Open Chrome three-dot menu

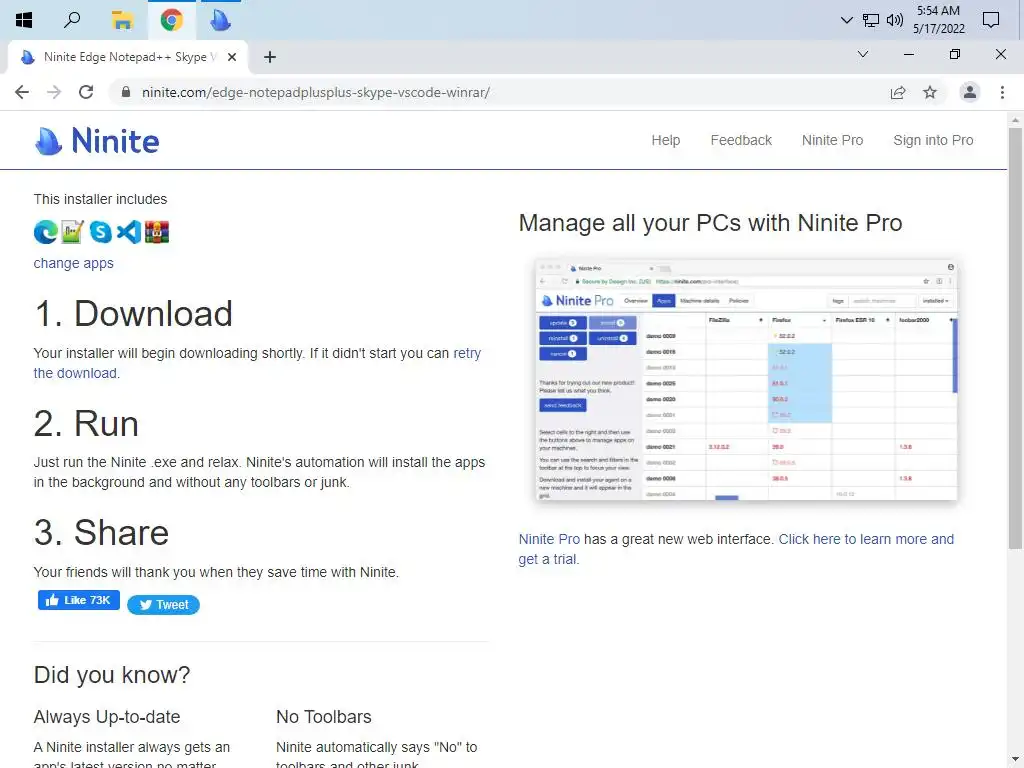(1002, 92)
